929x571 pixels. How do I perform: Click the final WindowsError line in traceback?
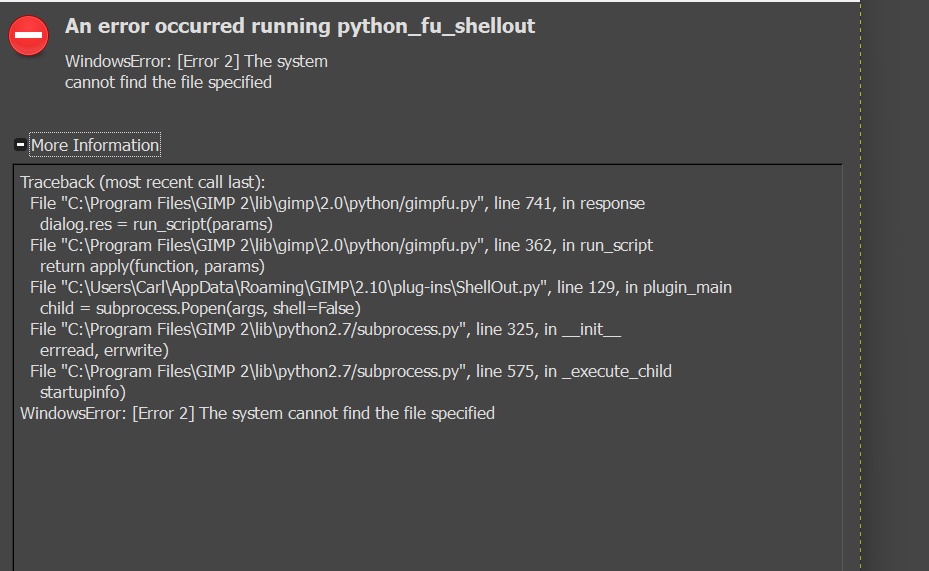point(257,413)
